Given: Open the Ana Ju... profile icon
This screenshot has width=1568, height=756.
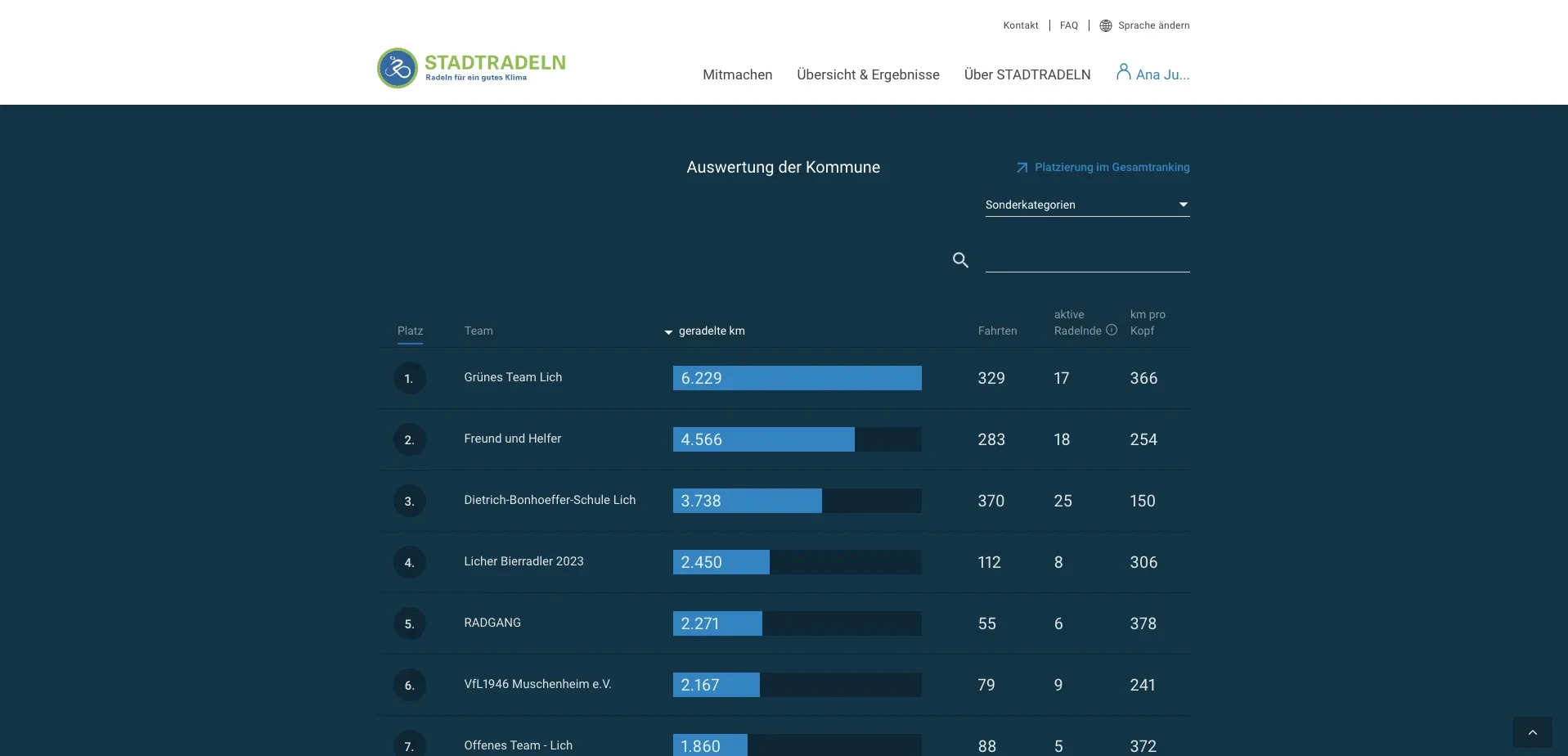Looking at the screenshot, I should click(x=1124, y=72).
